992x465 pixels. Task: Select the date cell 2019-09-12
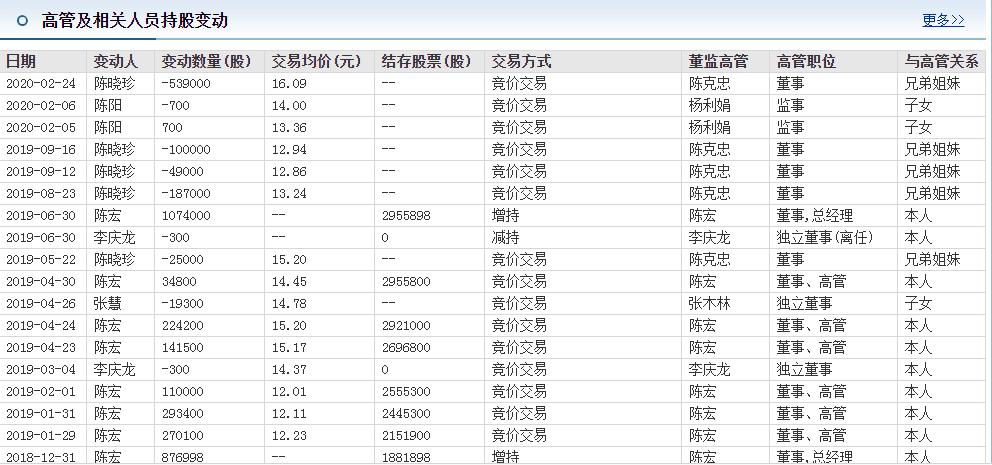pyautogui.click(x=40, y=171)
